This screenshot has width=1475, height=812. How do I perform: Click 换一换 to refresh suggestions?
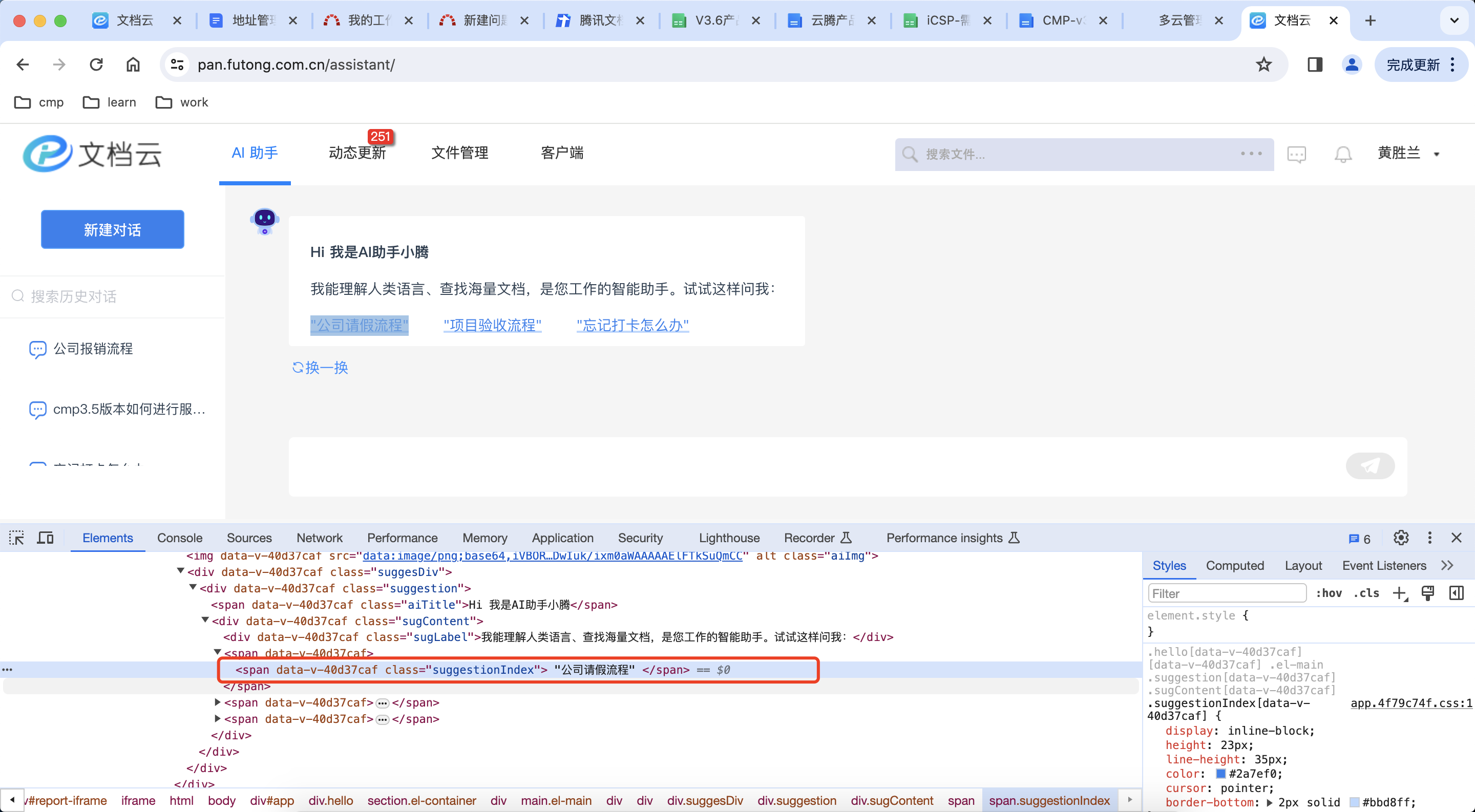[320, 368]
